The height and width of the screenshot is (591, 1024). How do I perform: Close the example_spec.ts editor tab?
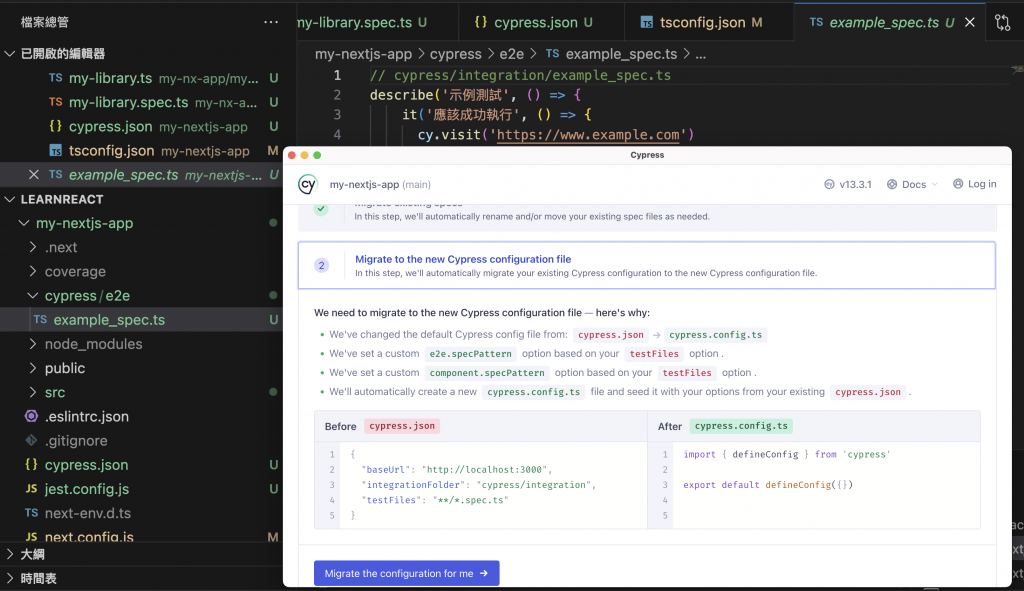point(970,22)
